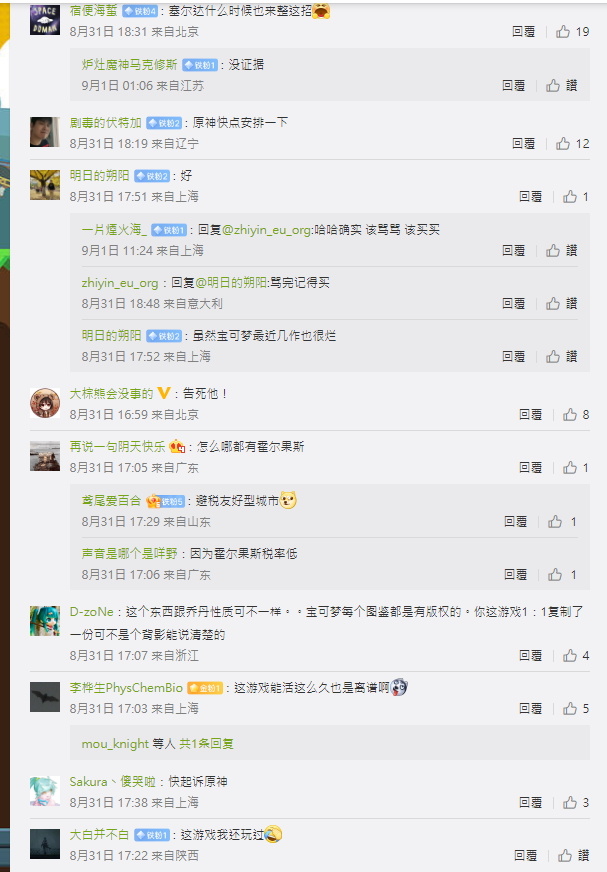Screen dimensions: 607x872
Task: Reply to 明日的朔阳's comment 好
Action: (530, 196)
